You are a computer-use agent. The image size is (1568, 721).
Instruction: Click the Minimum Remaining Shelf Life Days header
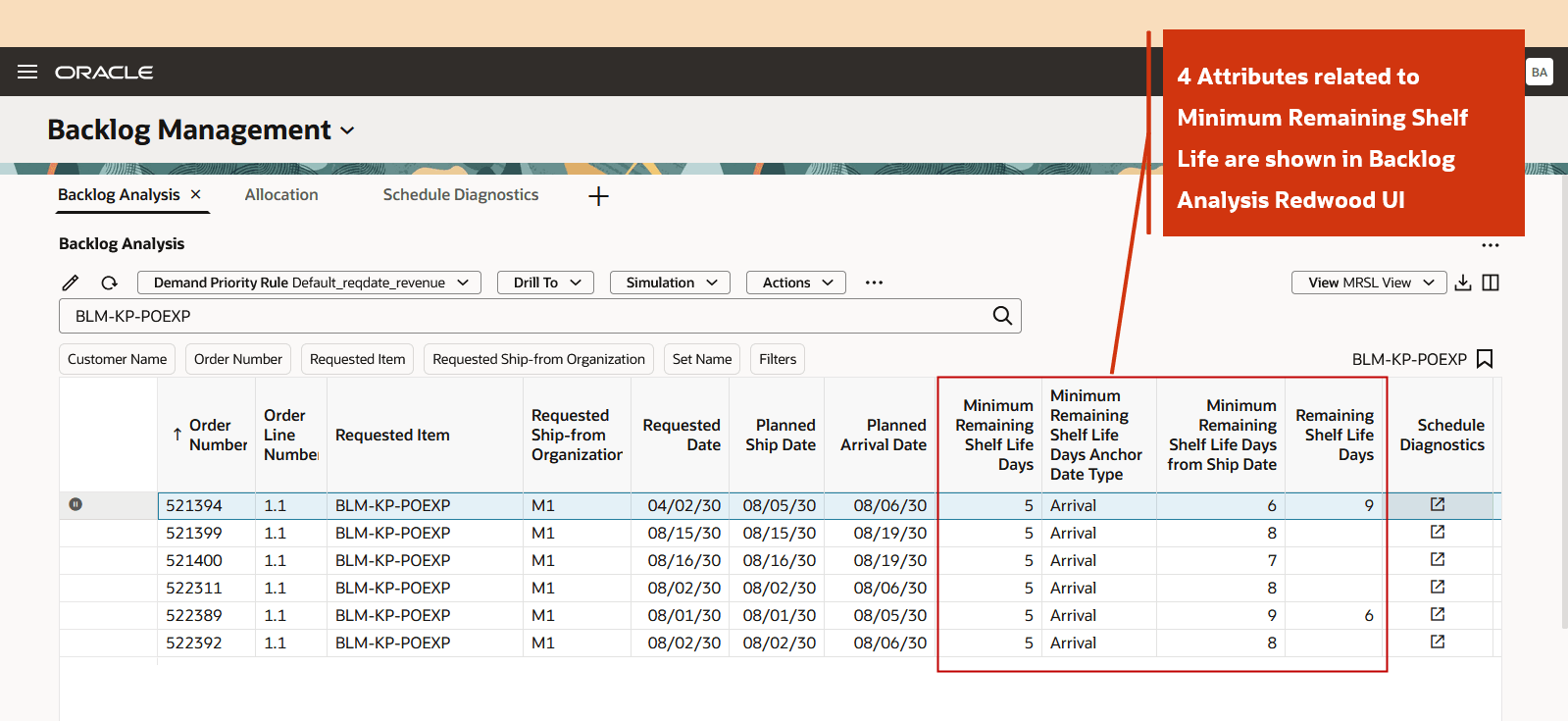click(x=990, y=435)
